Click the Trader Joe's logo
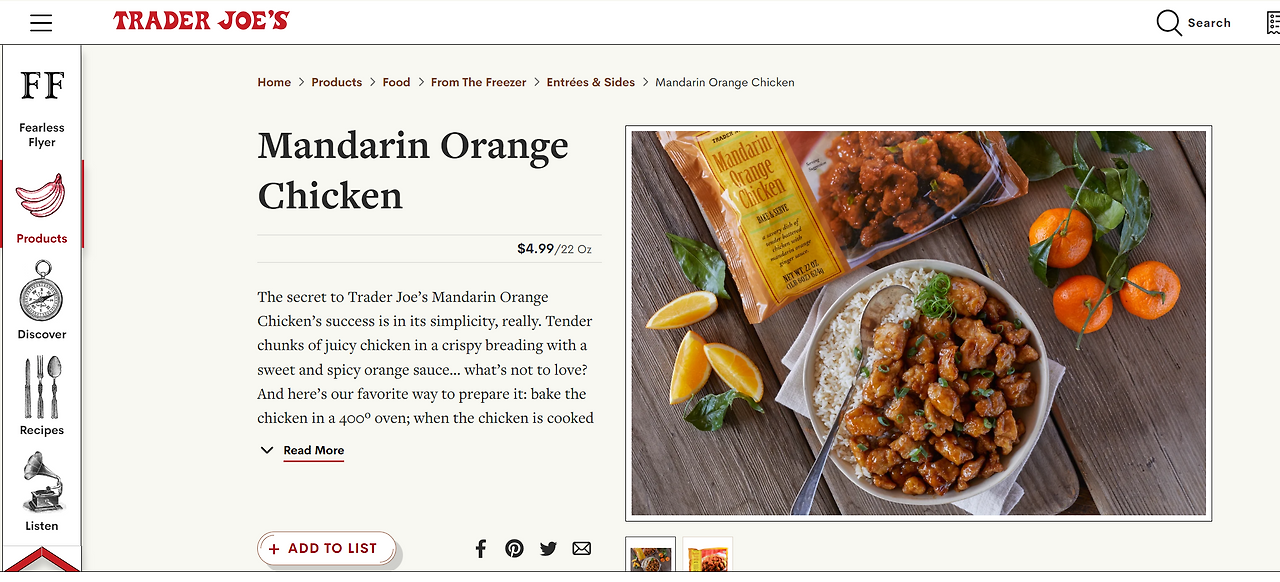The image size is (1280, 582). point(201,20)
